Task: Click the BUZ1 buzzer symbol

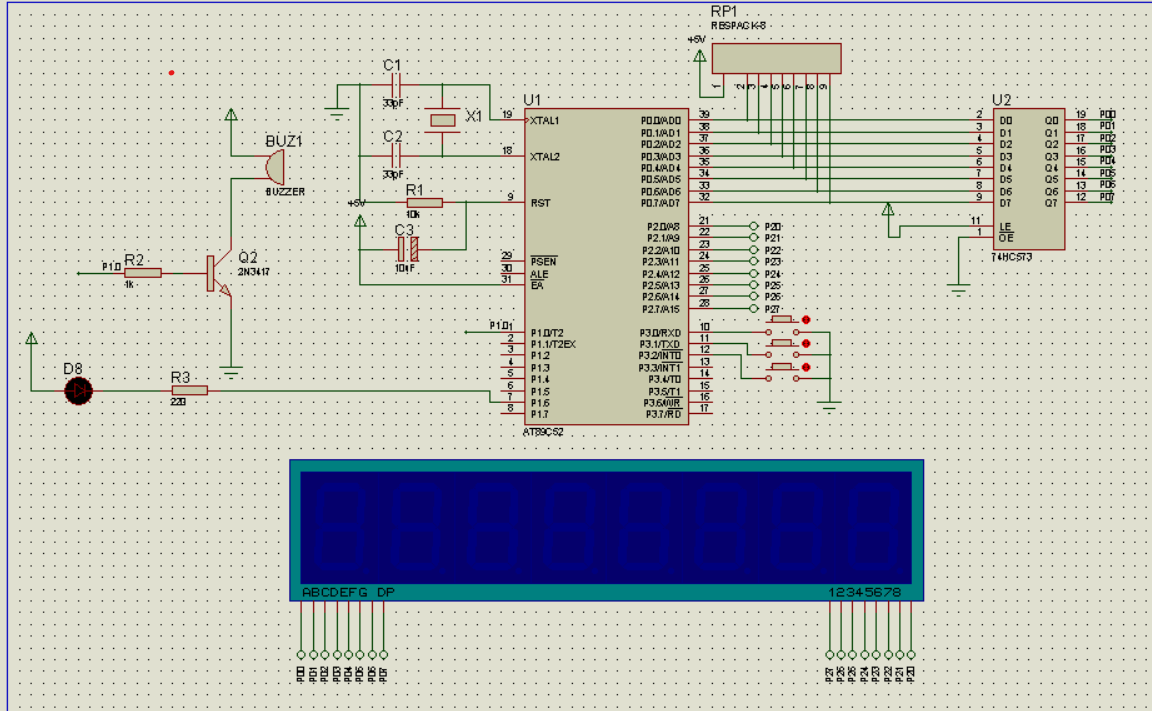Action: (275, 167)
